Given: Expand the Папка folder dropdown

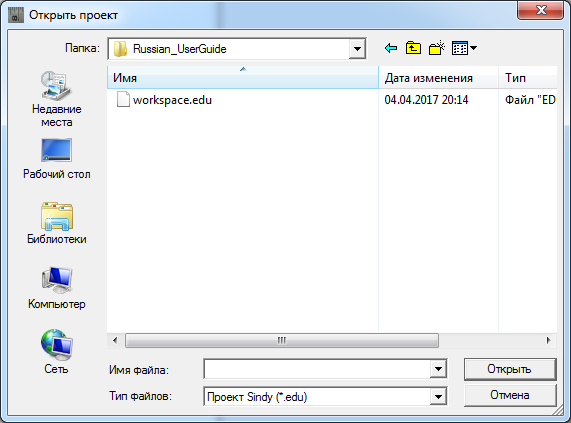Looking at the screenshot, I should [357, 49].
